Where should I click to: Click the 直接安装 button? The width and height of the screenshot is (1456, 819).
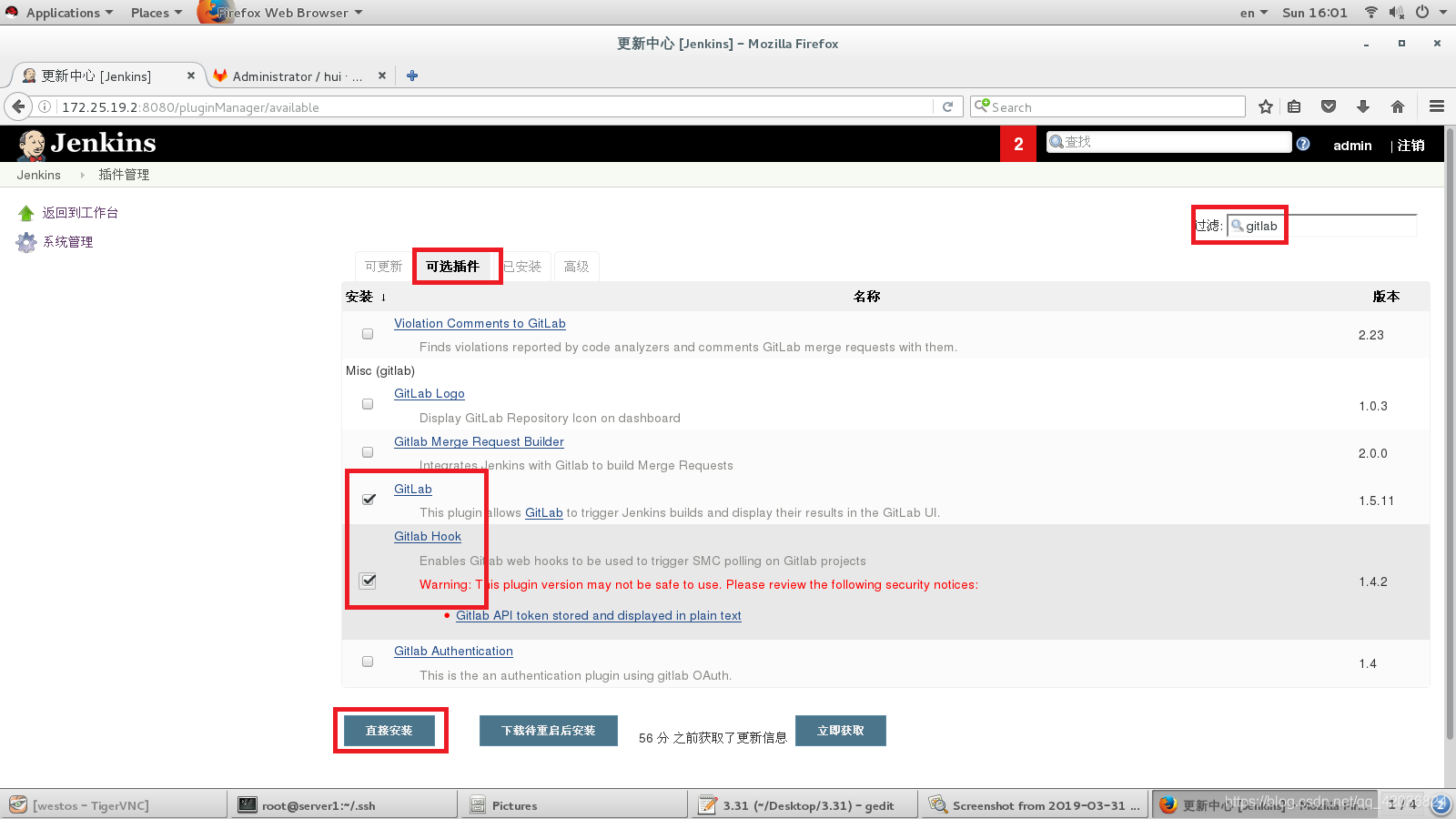(x=389, y=731)
